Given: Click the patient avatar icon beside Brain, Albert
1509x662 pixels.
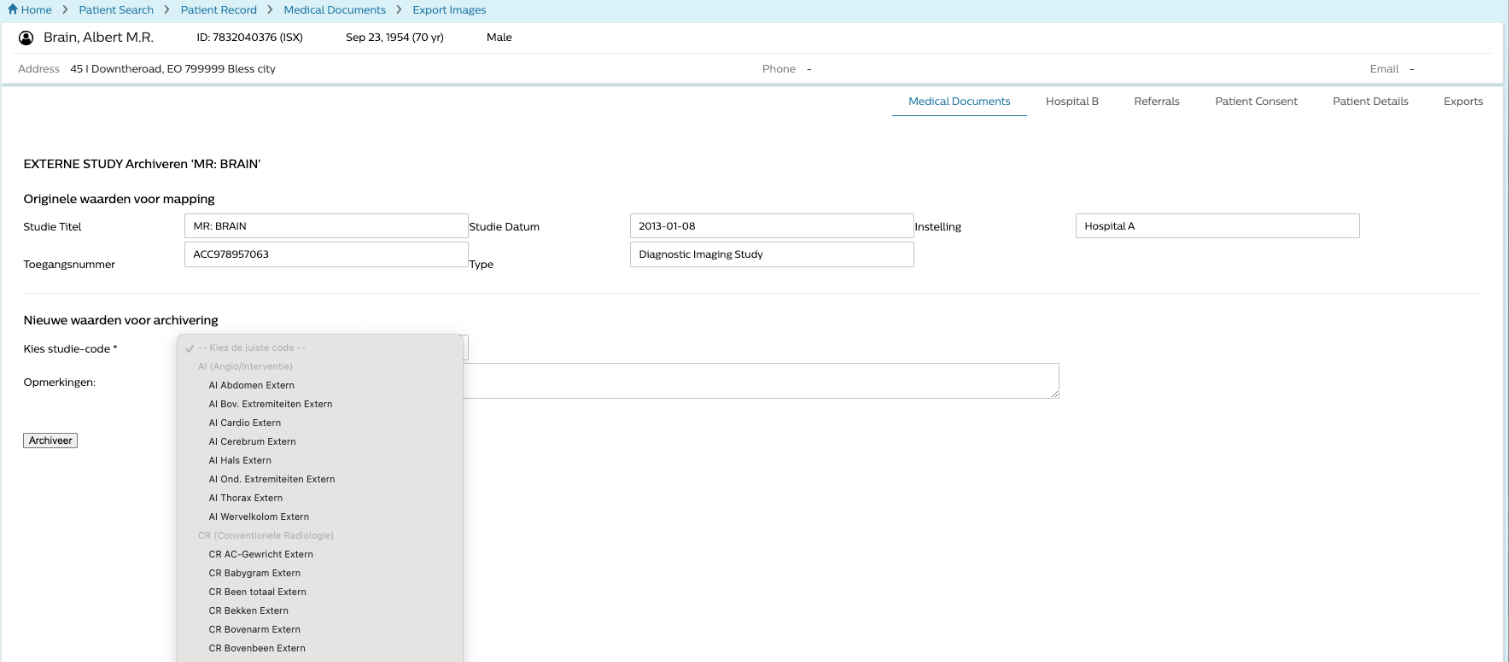Looking at the screenshot, I should tap(26, 38).
